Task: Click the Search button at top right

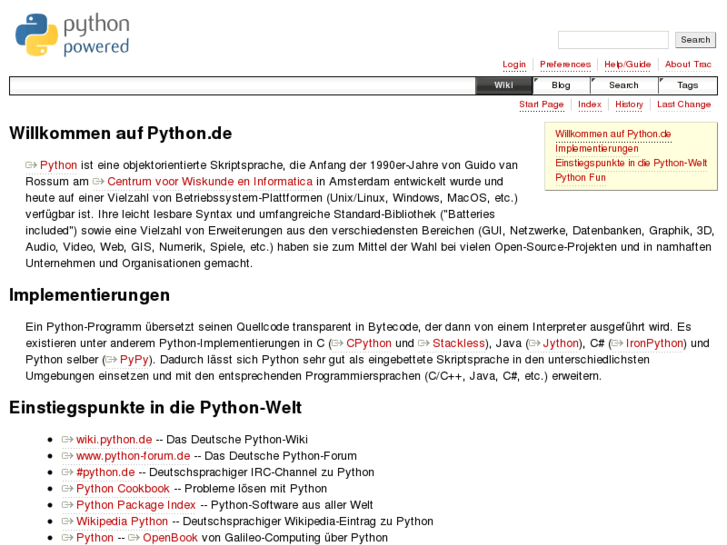Action: coord(695,40)
